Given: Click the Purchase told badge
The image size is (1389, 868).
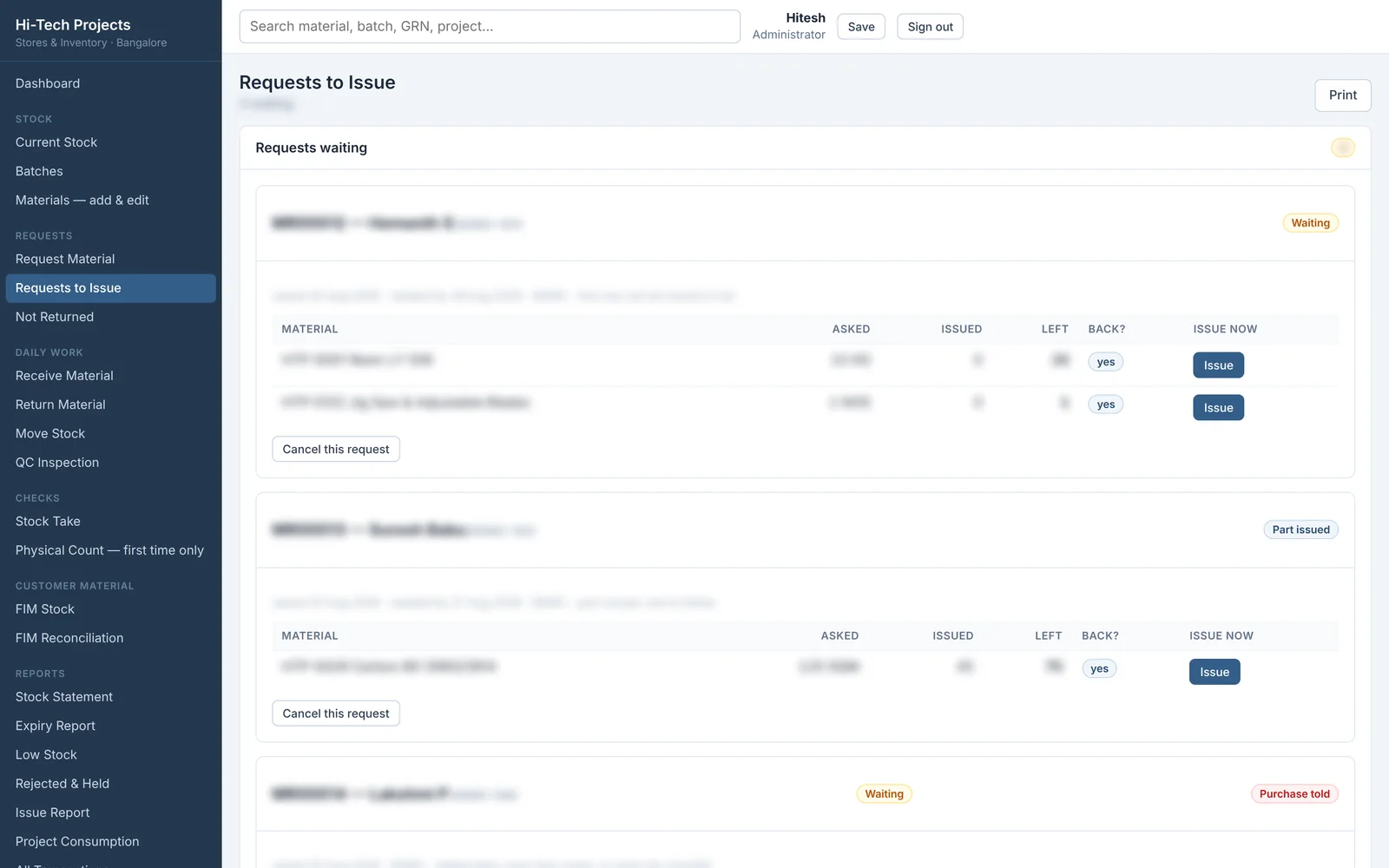Looking at the screenshot, I should pos(1294,794).
